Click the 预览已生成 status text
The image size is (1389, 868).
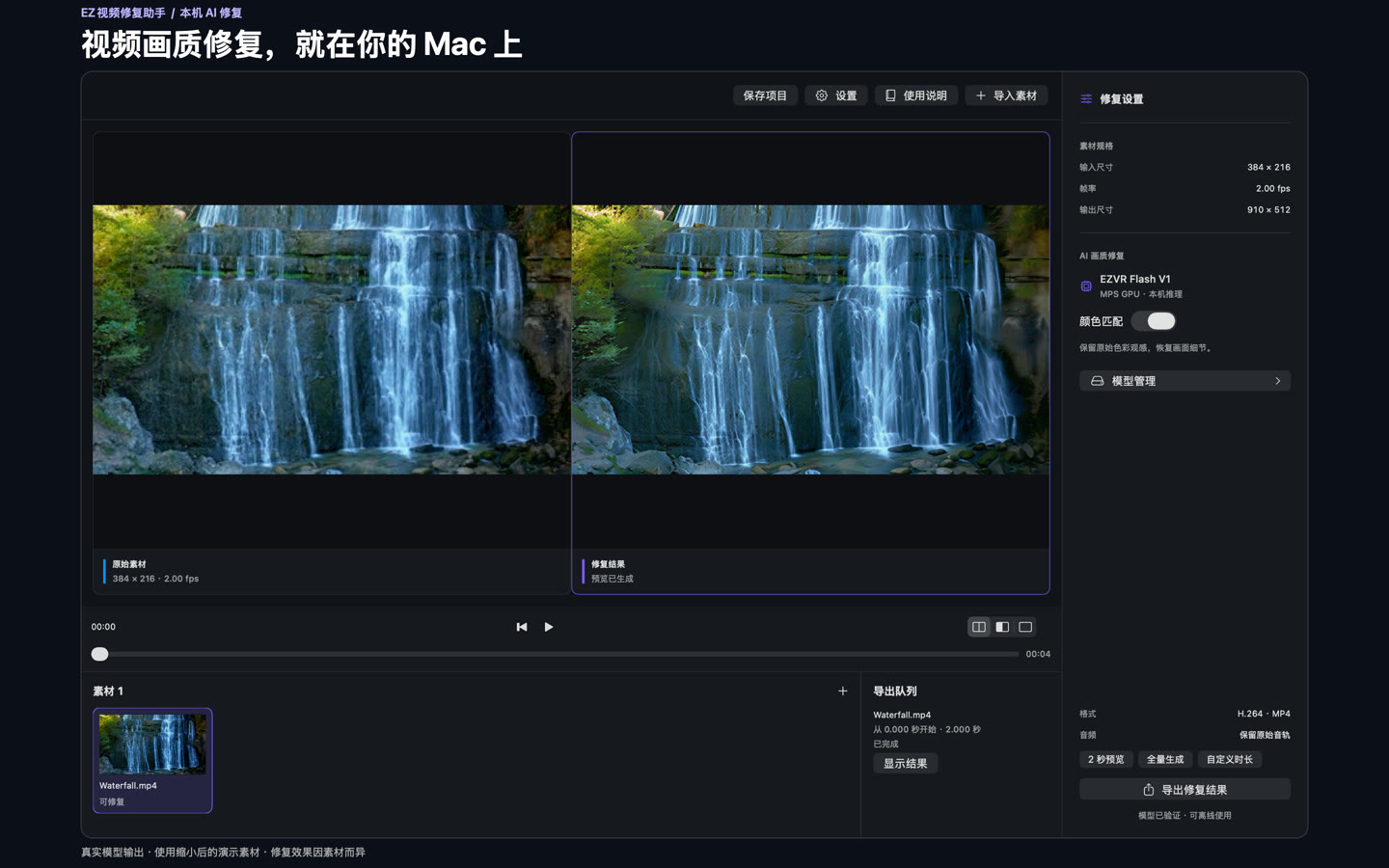click(x=613, y=579)
